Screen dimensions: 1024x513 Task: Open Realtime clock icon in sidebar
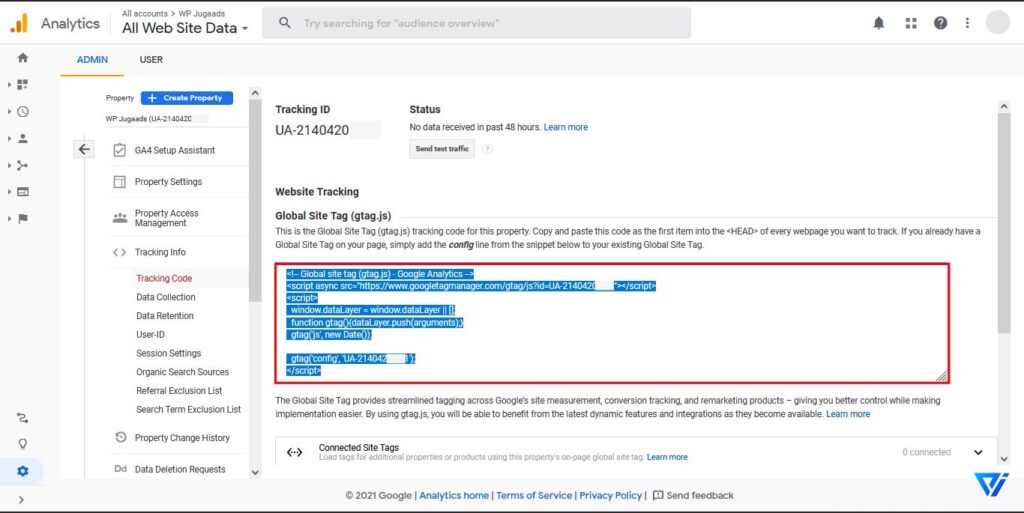click(x=23, y=112)
